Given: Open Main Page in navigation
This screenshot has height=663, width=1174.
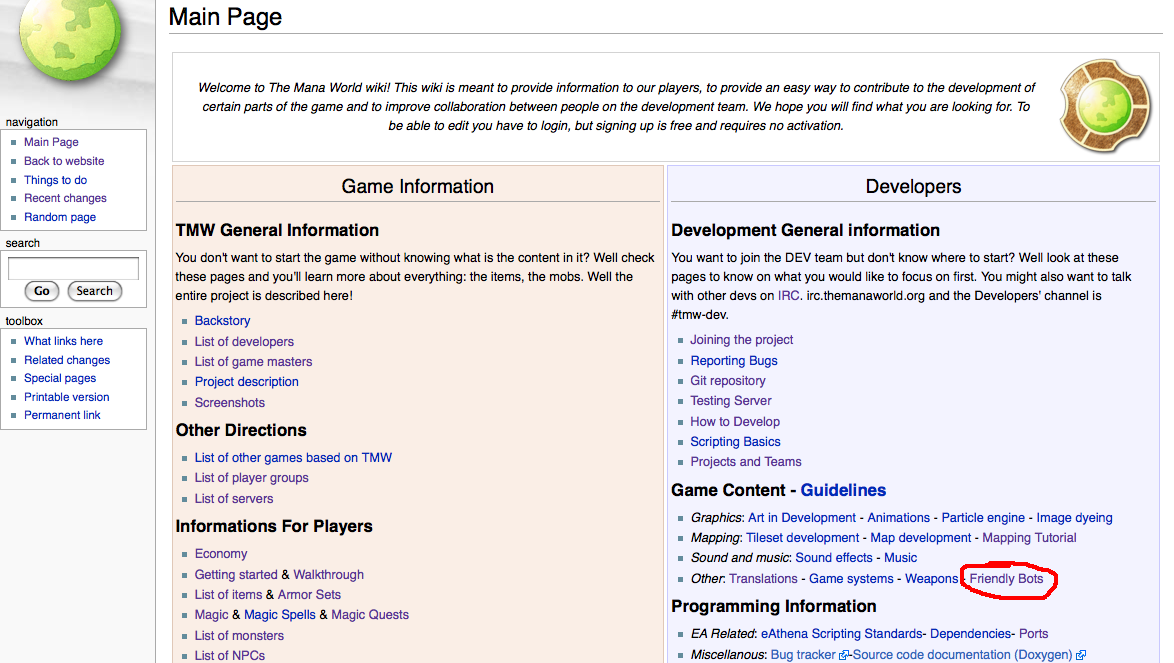Looking at the screenshot, I should (51, 142).
